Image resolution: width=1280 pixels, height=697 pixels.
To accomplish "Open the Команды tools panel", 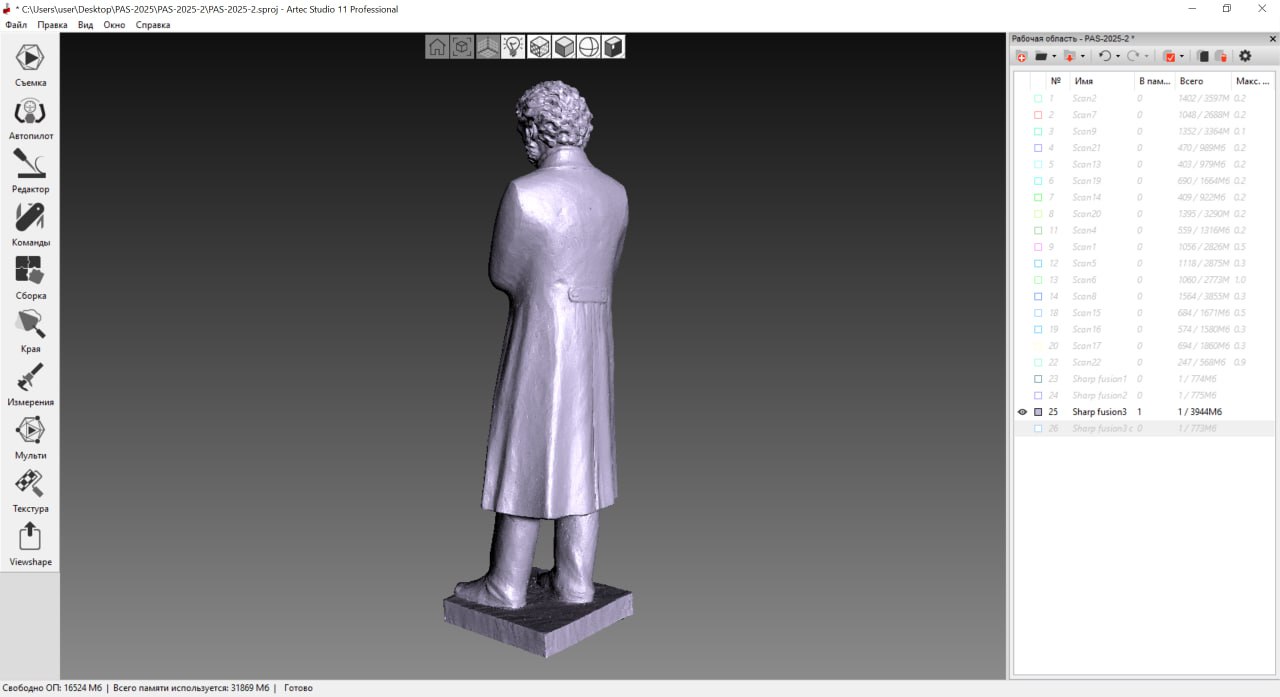I will pyautogui.click(x=30, y=224).
